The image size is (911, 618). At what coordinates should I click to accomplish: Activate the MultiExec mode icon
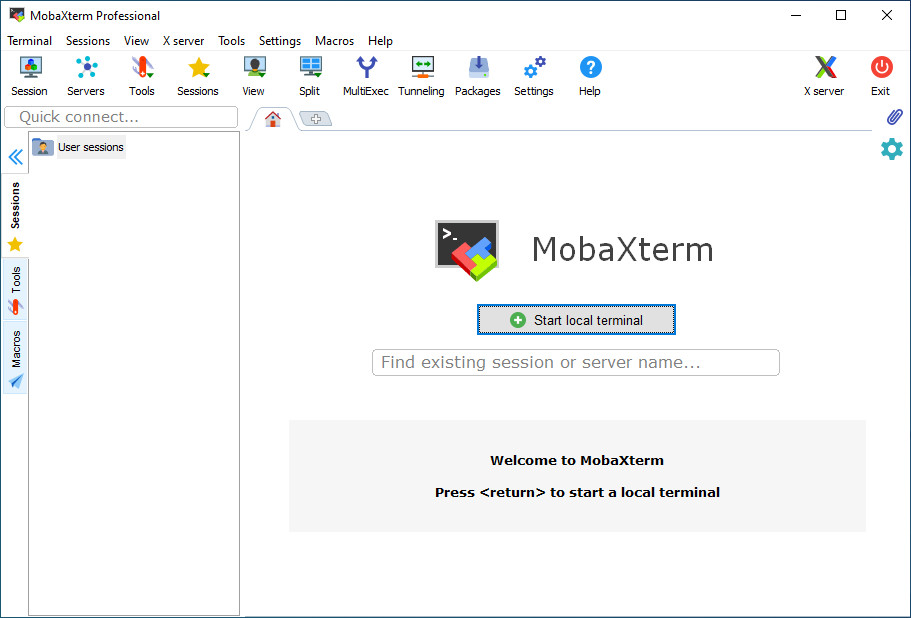[x=366, y=76]
